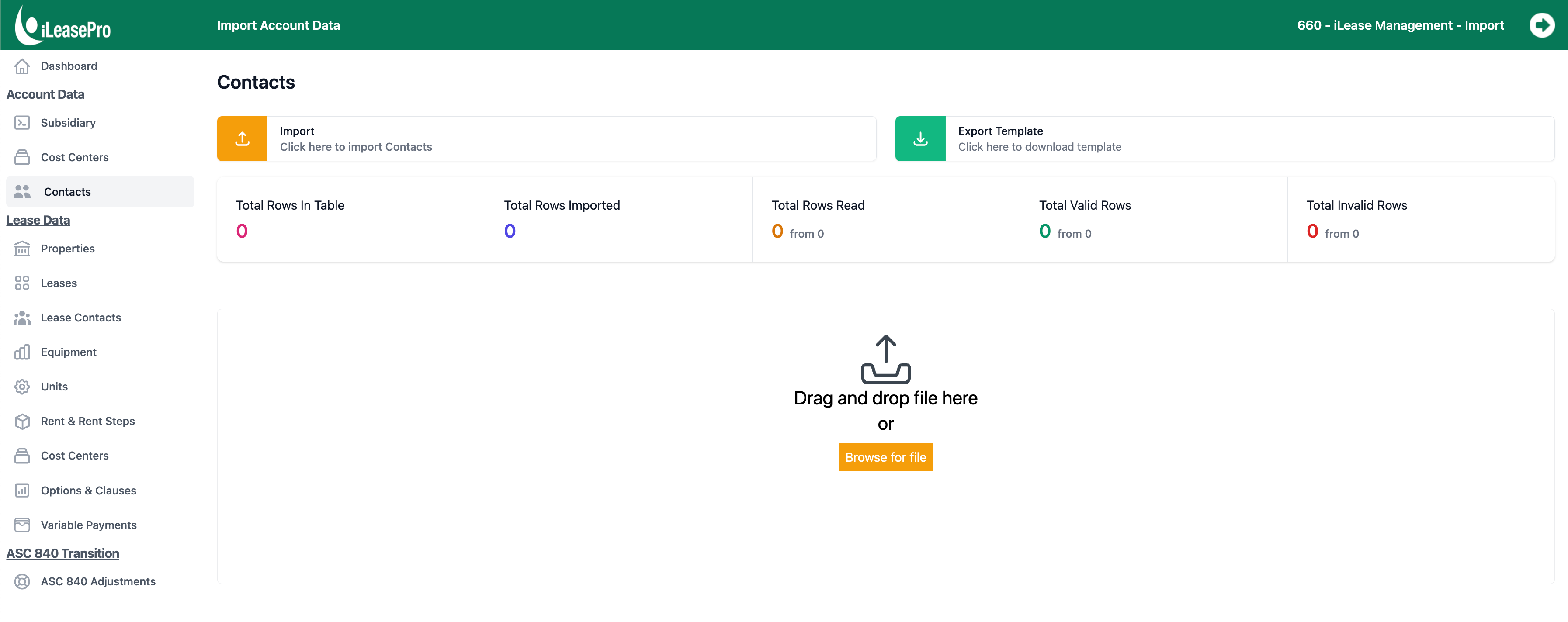Click the Equipment chart icon
Viewport: 1568px width, 622px height.
[x=22, y=352]
